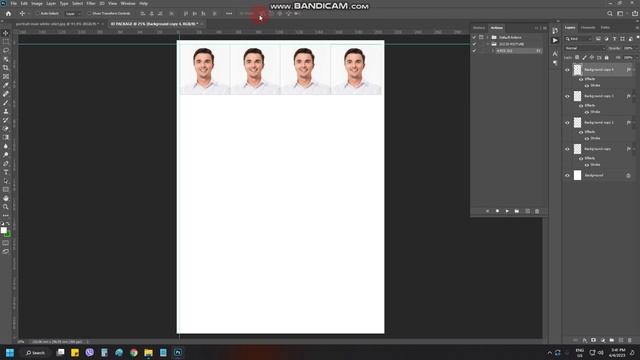Select the Horizontal Type tool
The image size is (640, 360).
coord(6,172)
